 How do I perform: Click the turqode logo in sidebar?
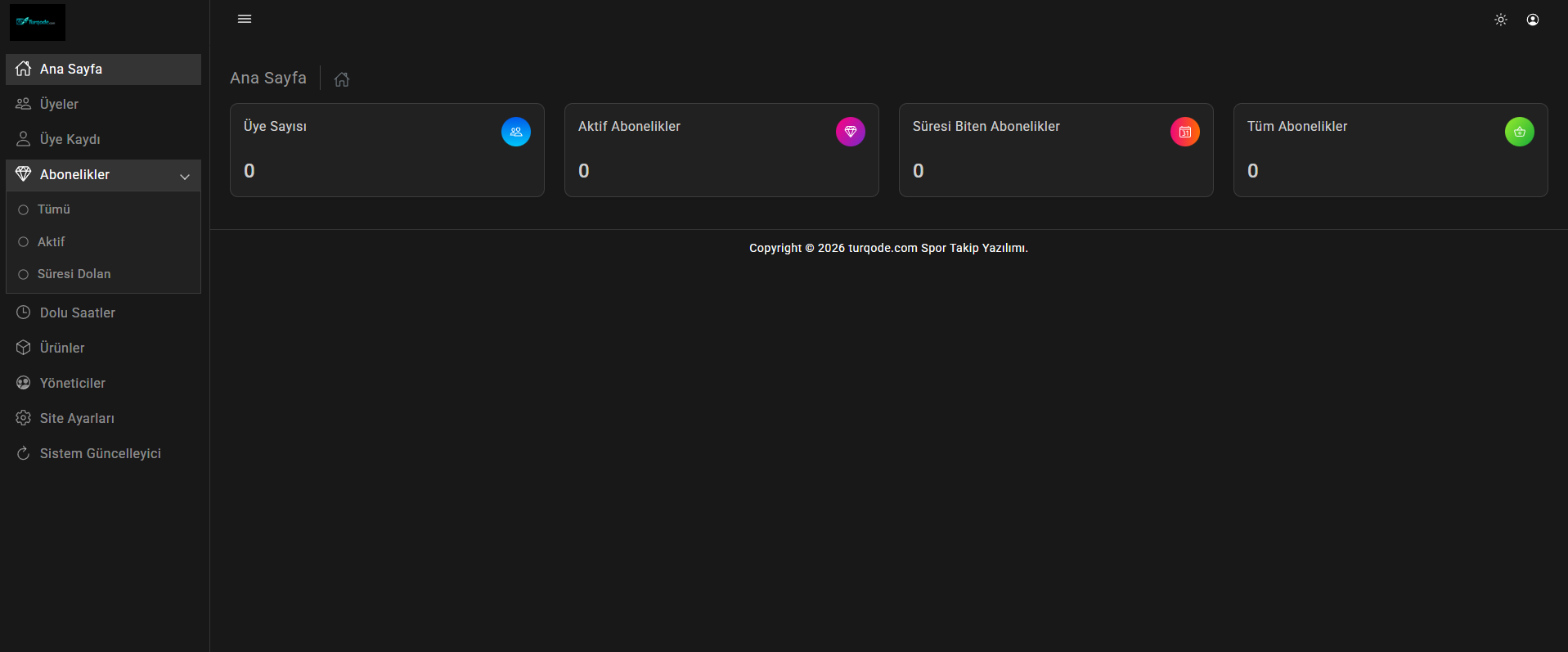coord(38,22)
